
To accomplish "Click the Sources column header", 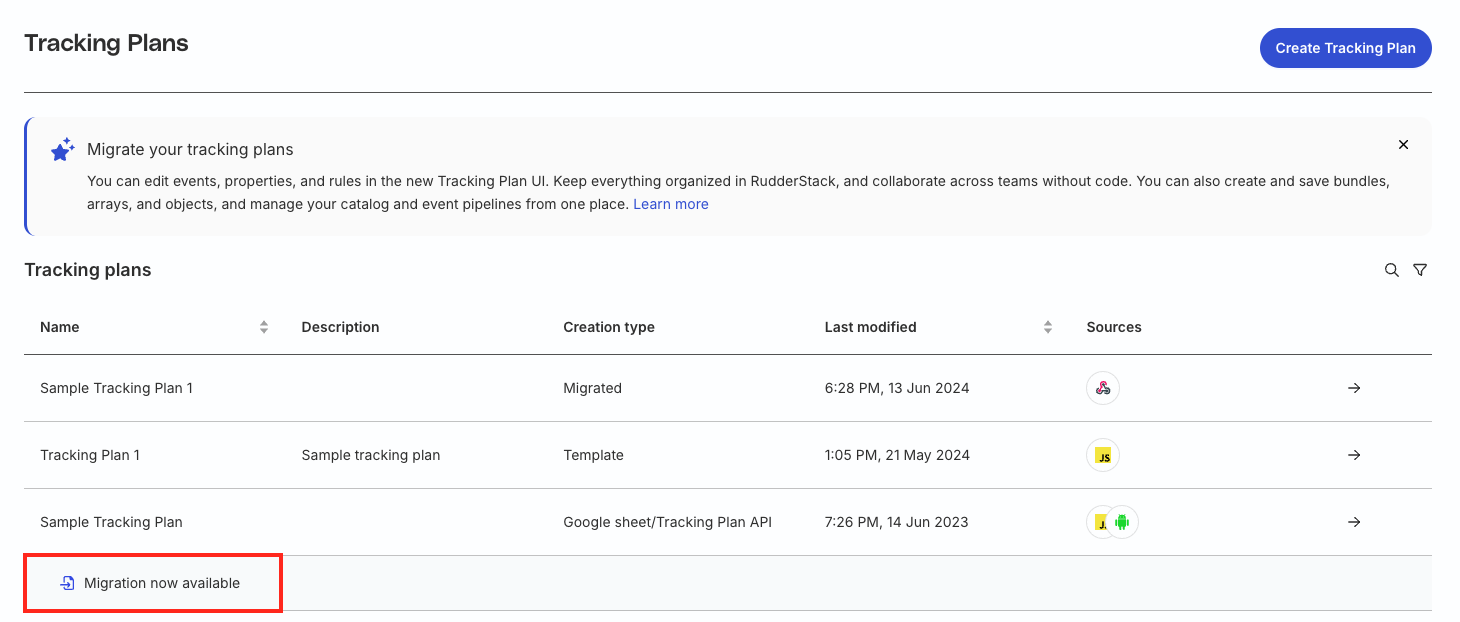I will (1114, 327).
